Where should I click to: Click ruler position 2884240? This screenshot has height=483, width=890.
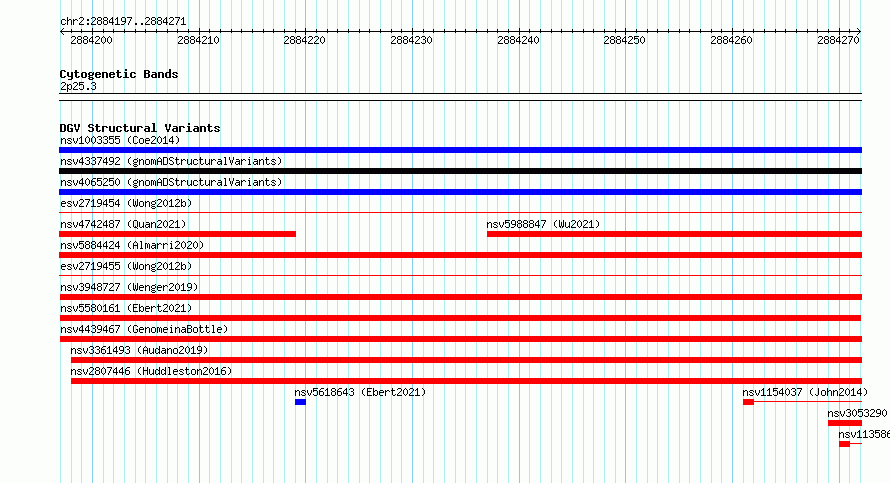(x=518, y=40)
